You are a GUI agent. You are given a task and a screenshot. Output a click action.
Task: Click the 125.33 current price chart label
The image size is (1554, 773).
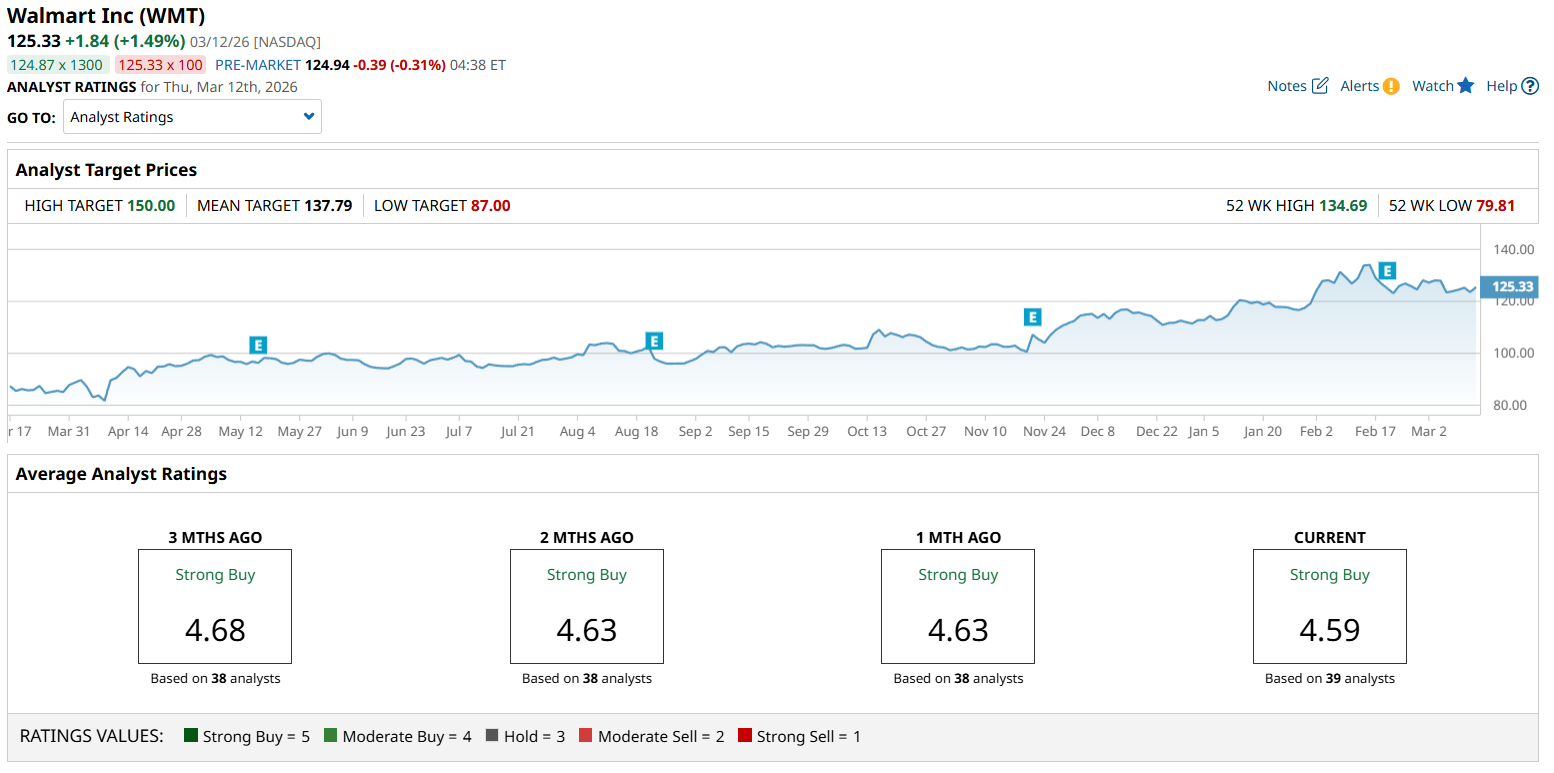(1511, 287)
